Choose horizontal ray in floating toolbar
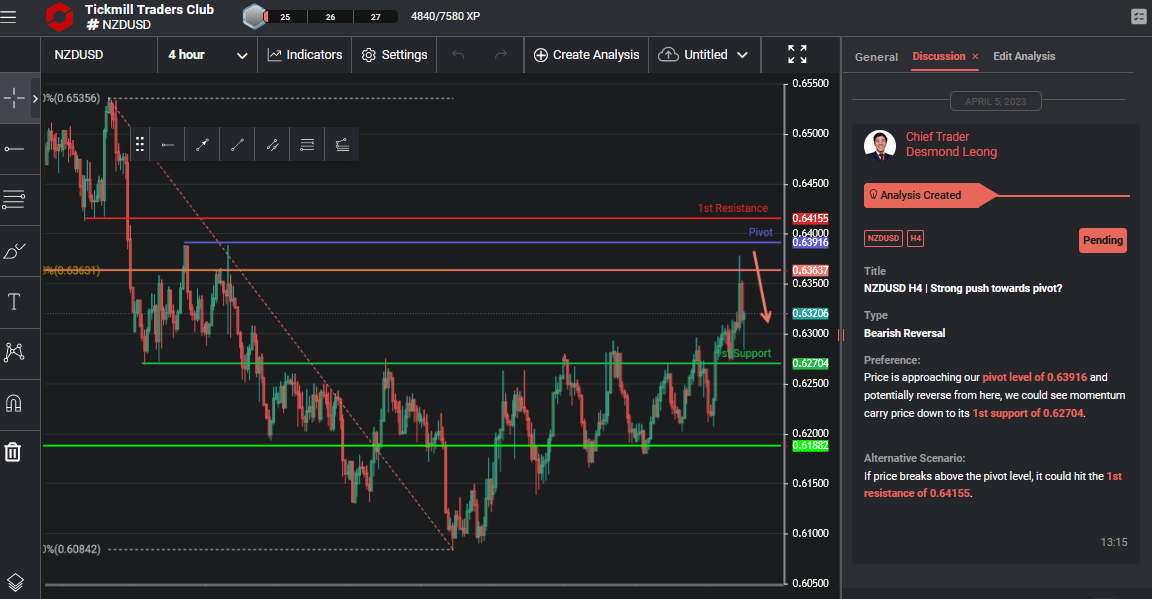Viewport: 1152px width, 599px height. pos(168,145)
